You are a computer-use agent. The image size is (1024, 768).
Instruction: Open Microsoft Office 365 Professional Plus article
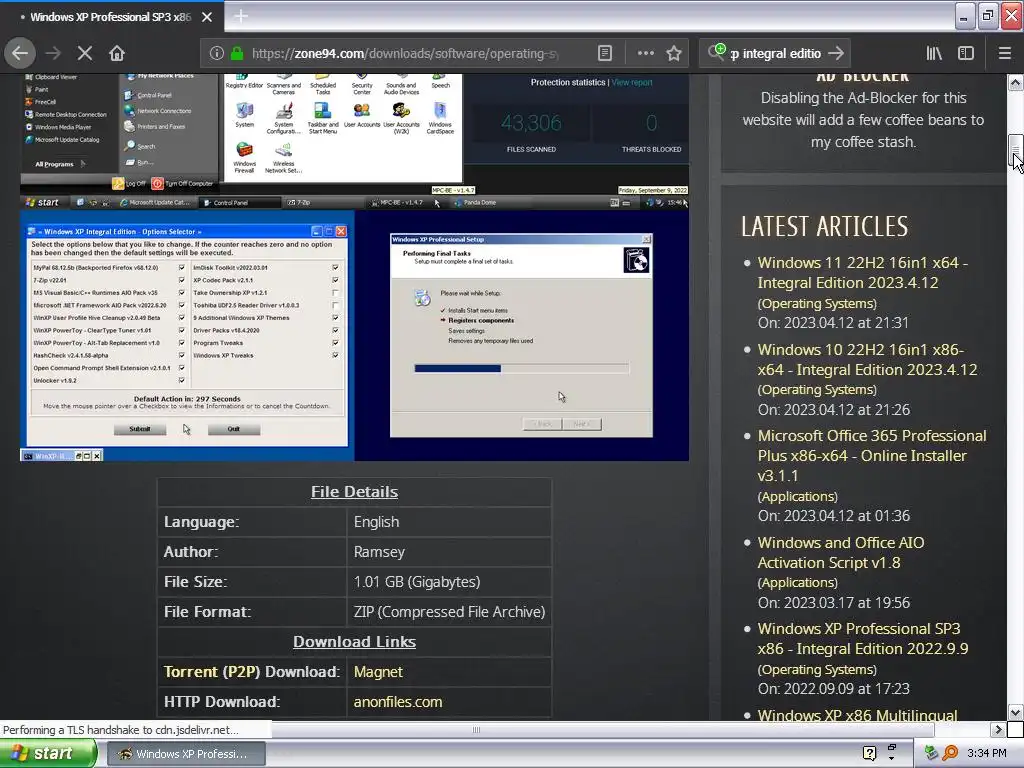tap(872, 456)
